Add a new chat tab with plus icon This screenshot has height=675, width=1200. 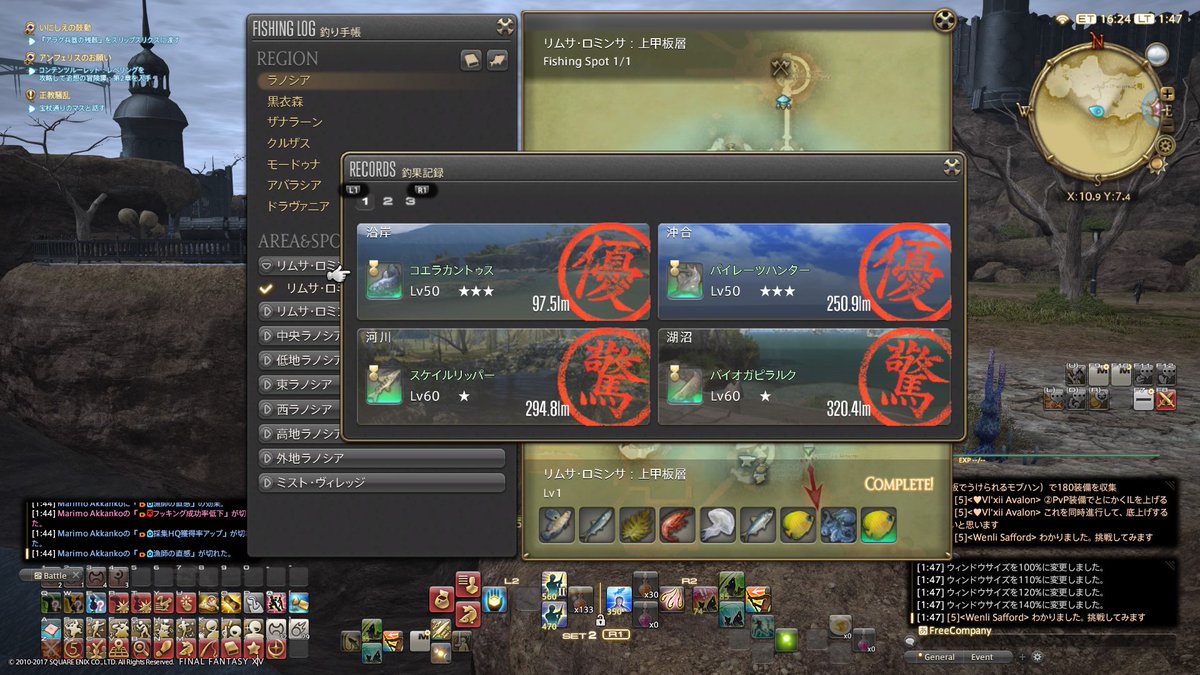1021,657
